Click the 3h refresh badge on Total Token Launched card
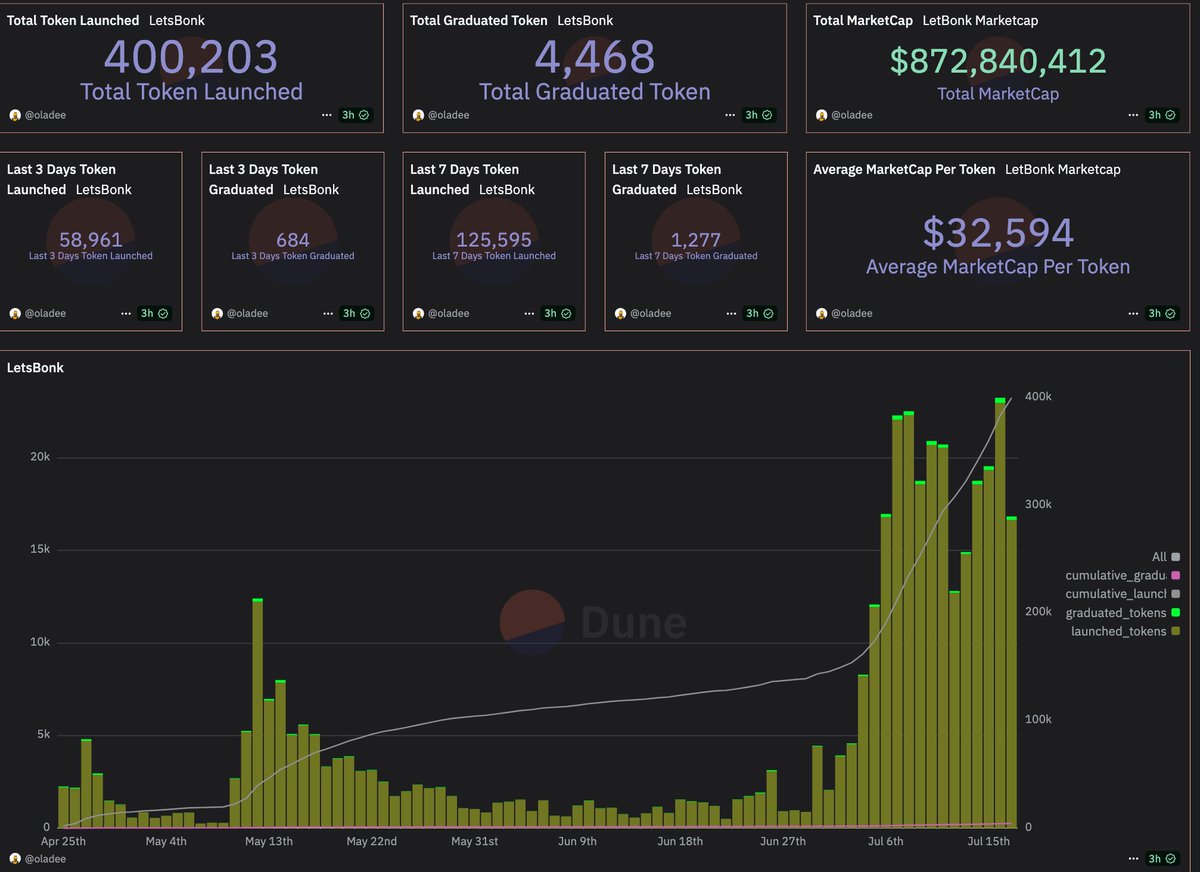Image resolution: width=1200 pixels, height=872 pixels. (x=354, y=115)
